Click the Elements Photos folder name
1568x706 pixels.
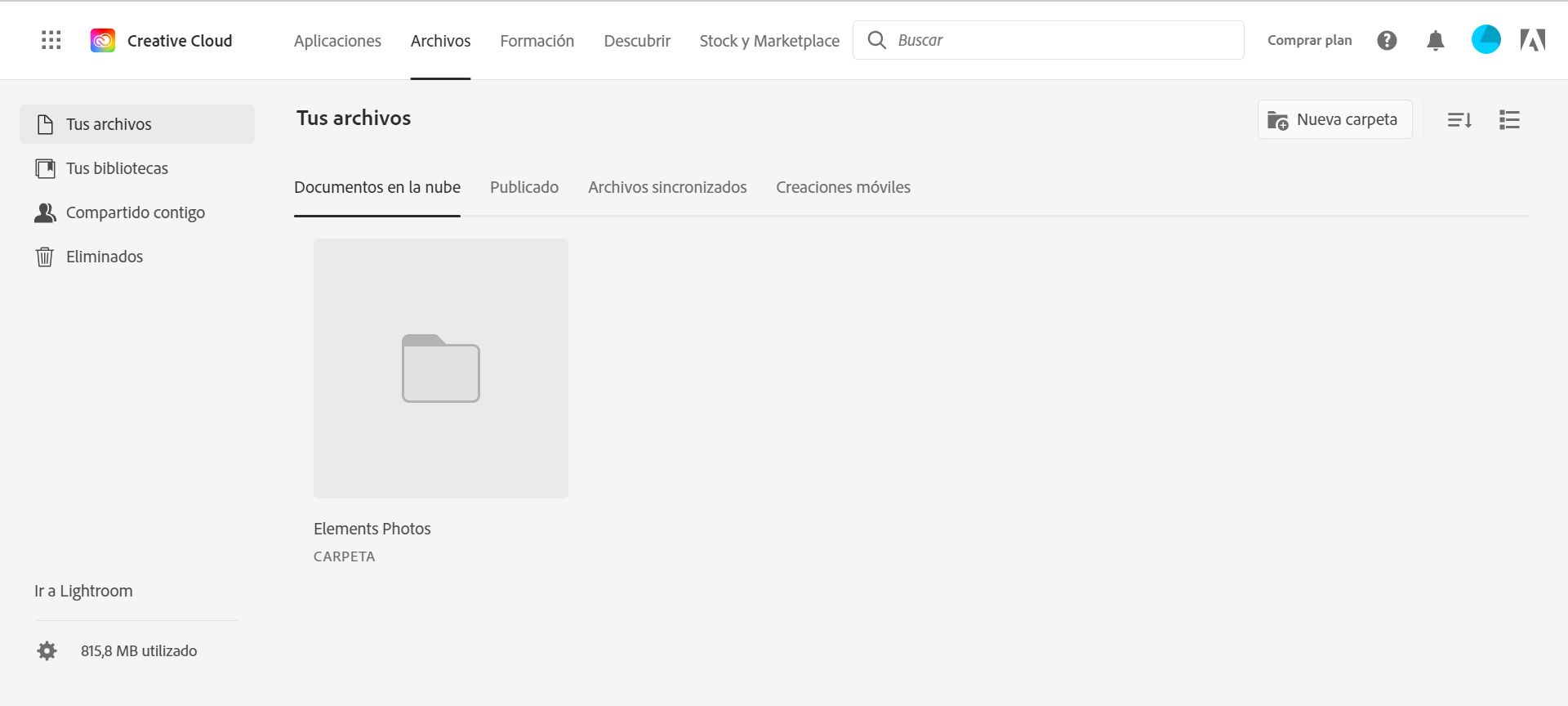click(372, 529)
